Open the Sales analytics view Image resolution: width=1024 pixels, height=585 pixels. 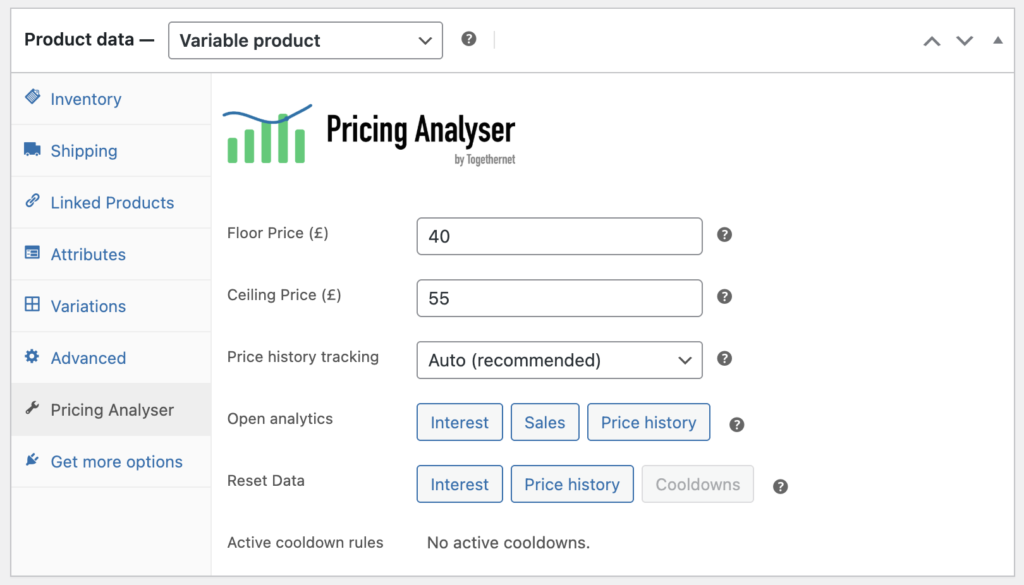tap(544, 422)
